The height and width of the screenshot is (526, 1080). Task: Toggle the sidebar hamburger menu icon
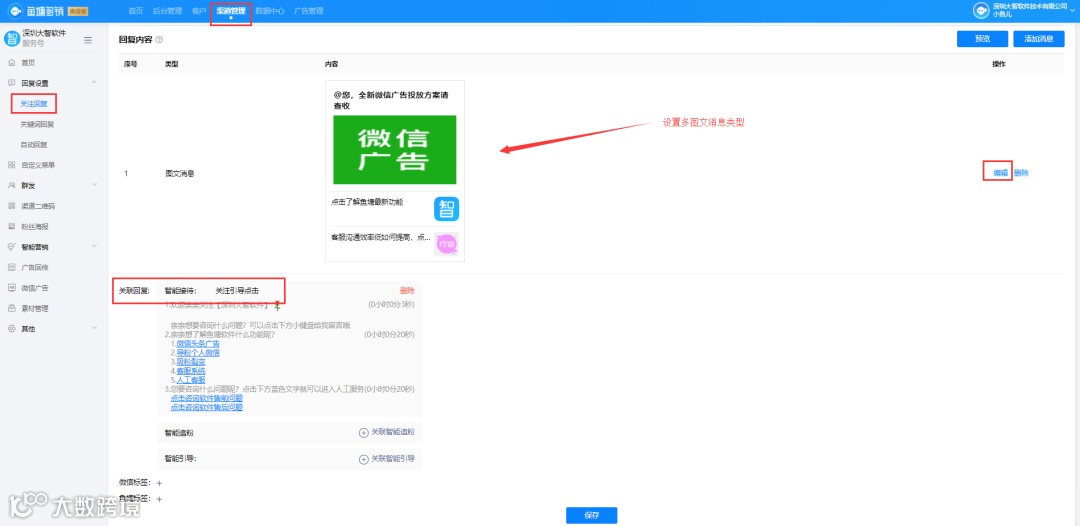click(88, 41)
